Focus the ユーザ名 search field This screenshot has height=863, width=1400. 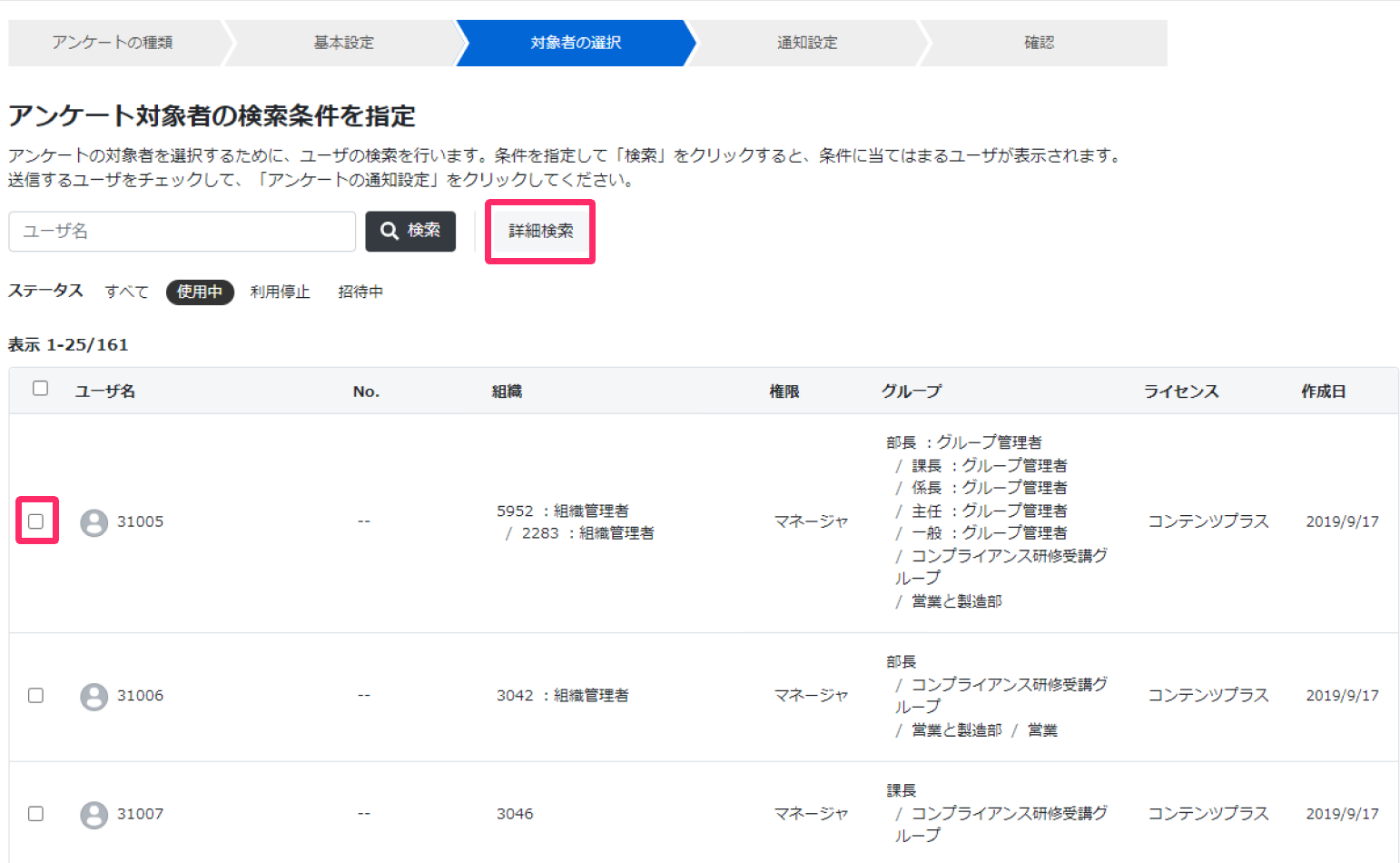tap(182, 232)
